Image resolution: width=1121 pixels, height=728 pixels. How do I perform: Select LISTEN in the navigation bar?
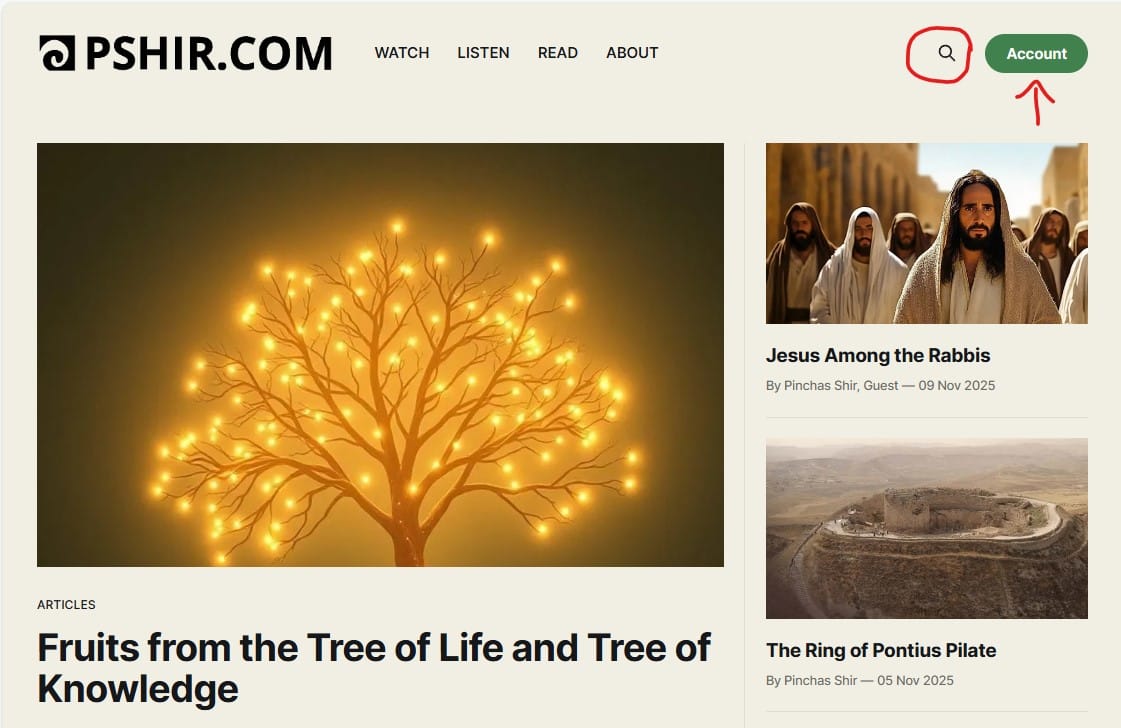point(483,53)
